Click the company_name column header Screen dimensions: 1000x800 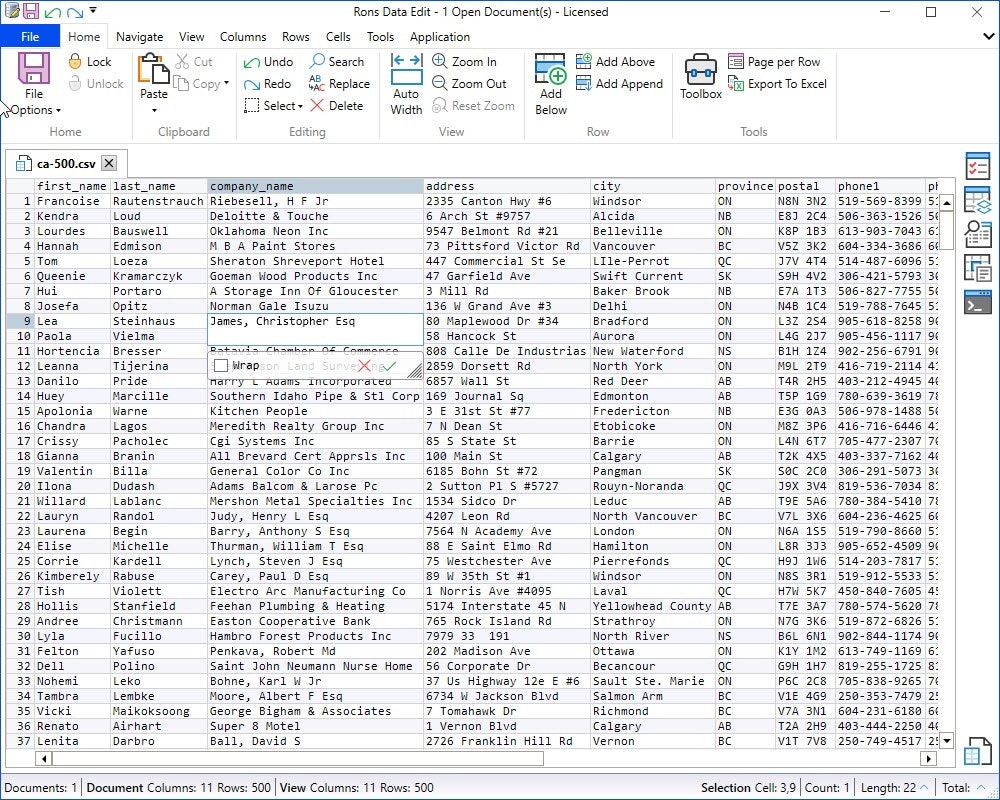click(315, 186)
